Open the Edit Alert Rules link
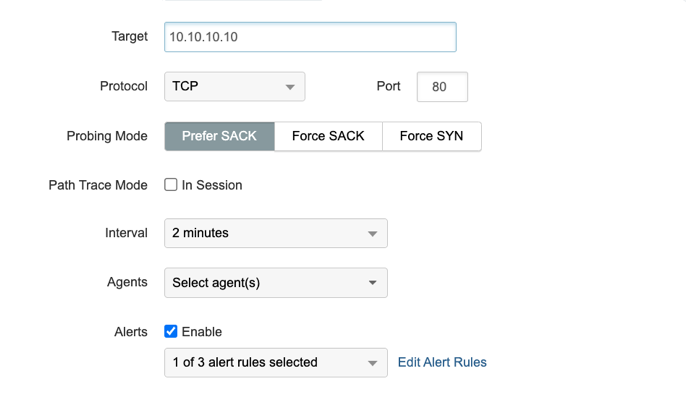The height and width of the screenshot is (400, 686). click(442, 362)
